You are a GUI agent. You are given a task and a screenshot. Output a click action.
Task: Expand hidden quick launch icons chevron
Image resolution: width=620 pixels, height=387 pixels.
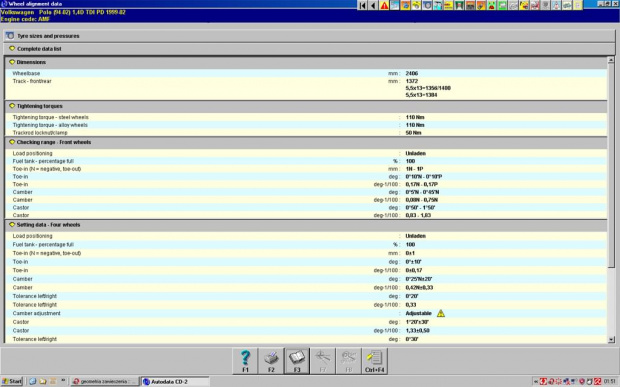(x=63, y=381)
